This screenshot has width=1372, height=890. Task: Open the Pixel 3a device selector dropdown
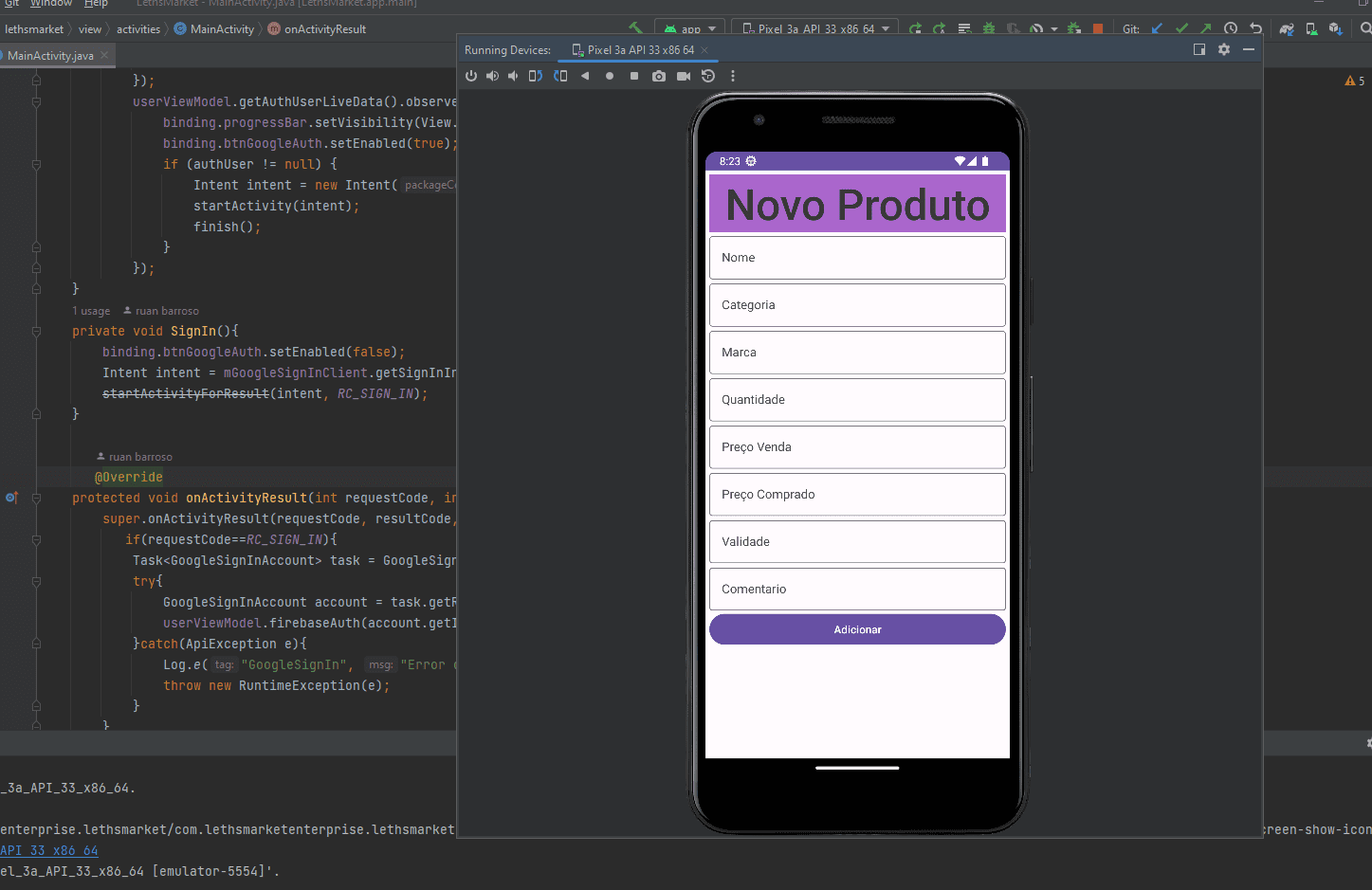pyautogui.click(x=816, y=29)
